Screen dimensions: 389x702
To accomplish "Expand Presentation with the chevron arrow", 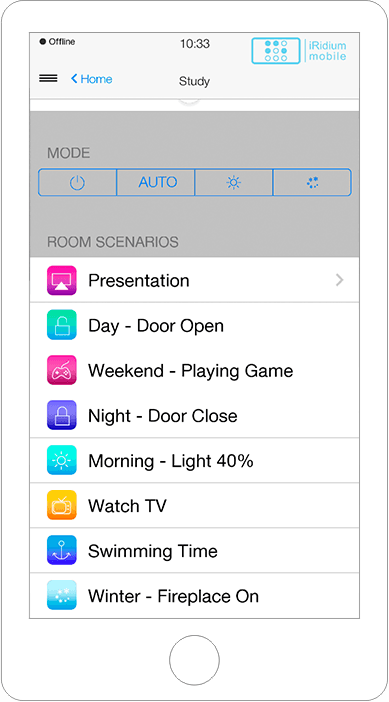I will click(x=340, y=280).
